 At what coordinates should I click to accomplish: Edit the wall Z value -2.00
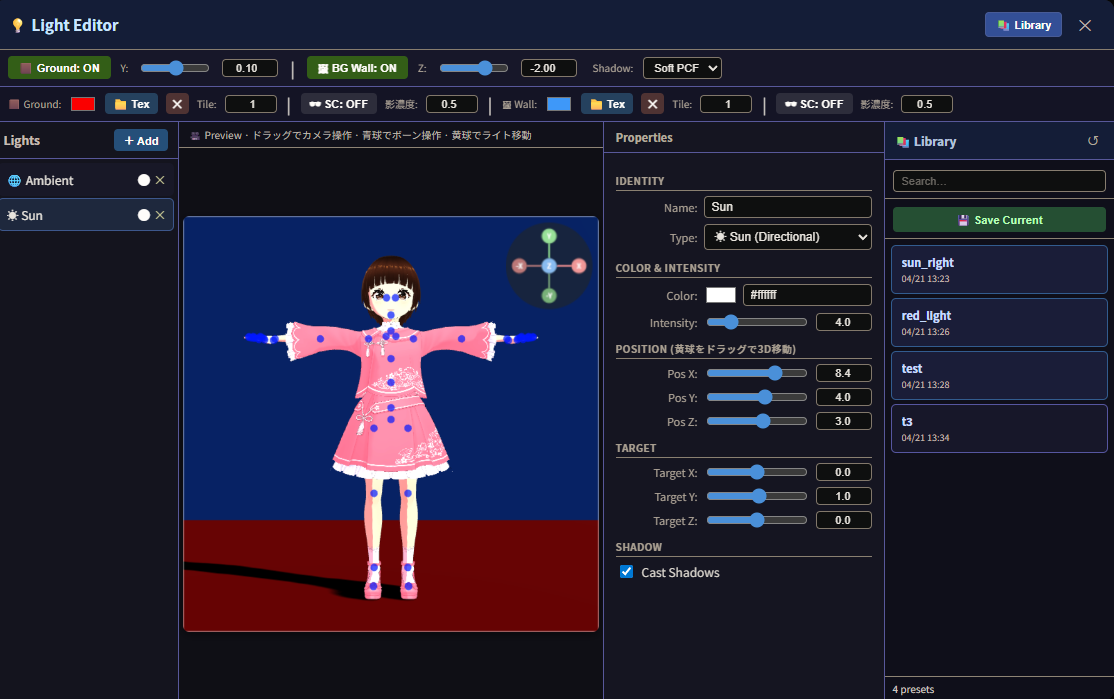click(548, 68)
